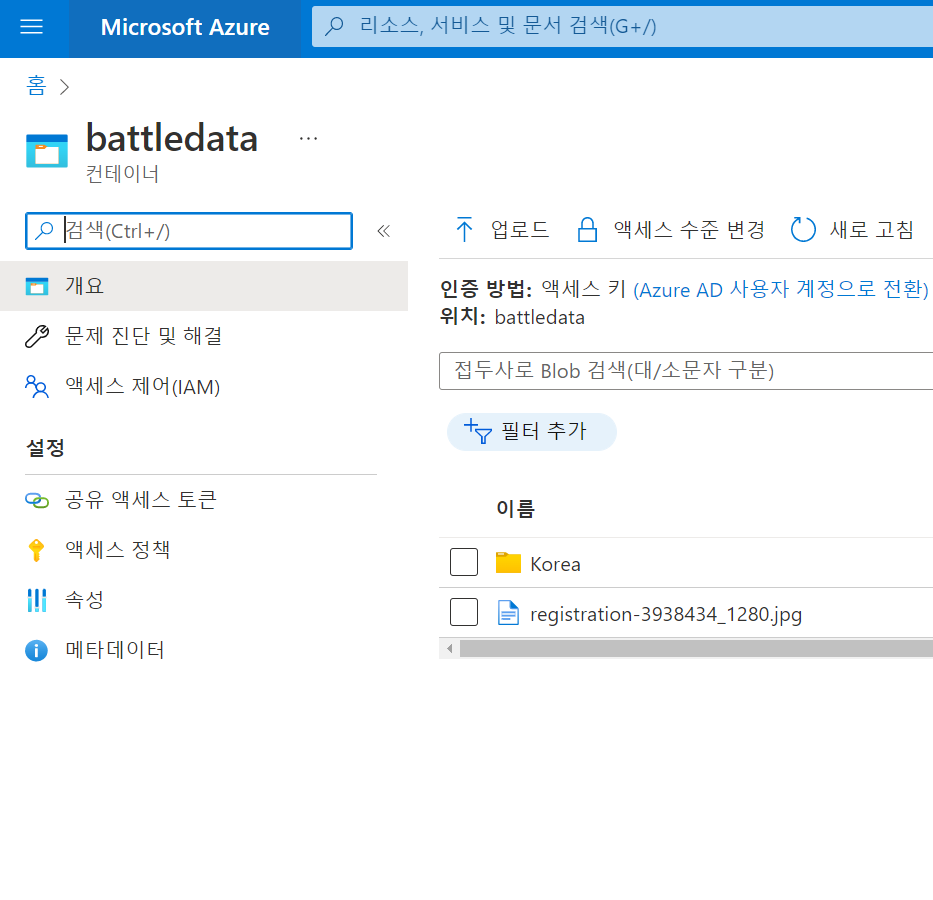Click the IAM people icon

tap(37, 387)
